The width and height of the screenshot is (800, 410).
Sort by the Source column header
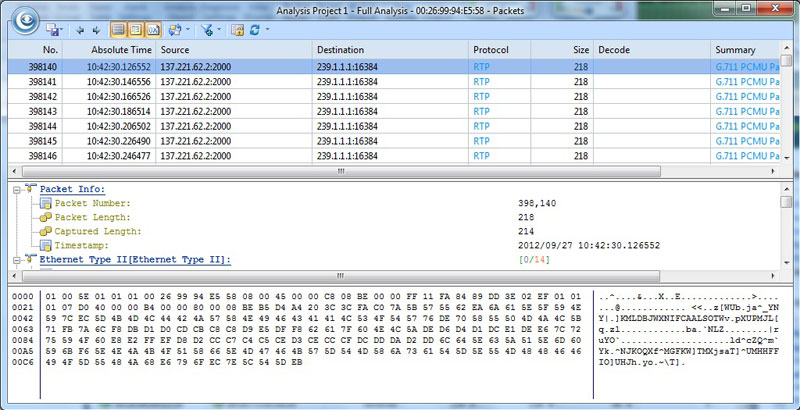coord(234,50)
